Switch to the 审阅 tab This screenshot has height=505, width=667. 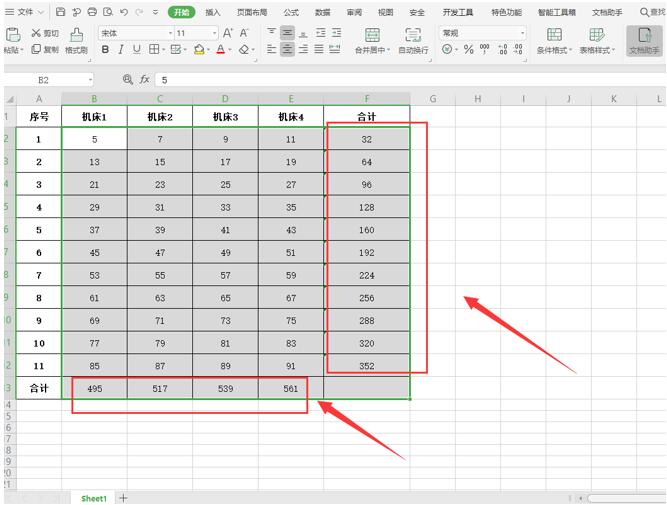(354, 12)
